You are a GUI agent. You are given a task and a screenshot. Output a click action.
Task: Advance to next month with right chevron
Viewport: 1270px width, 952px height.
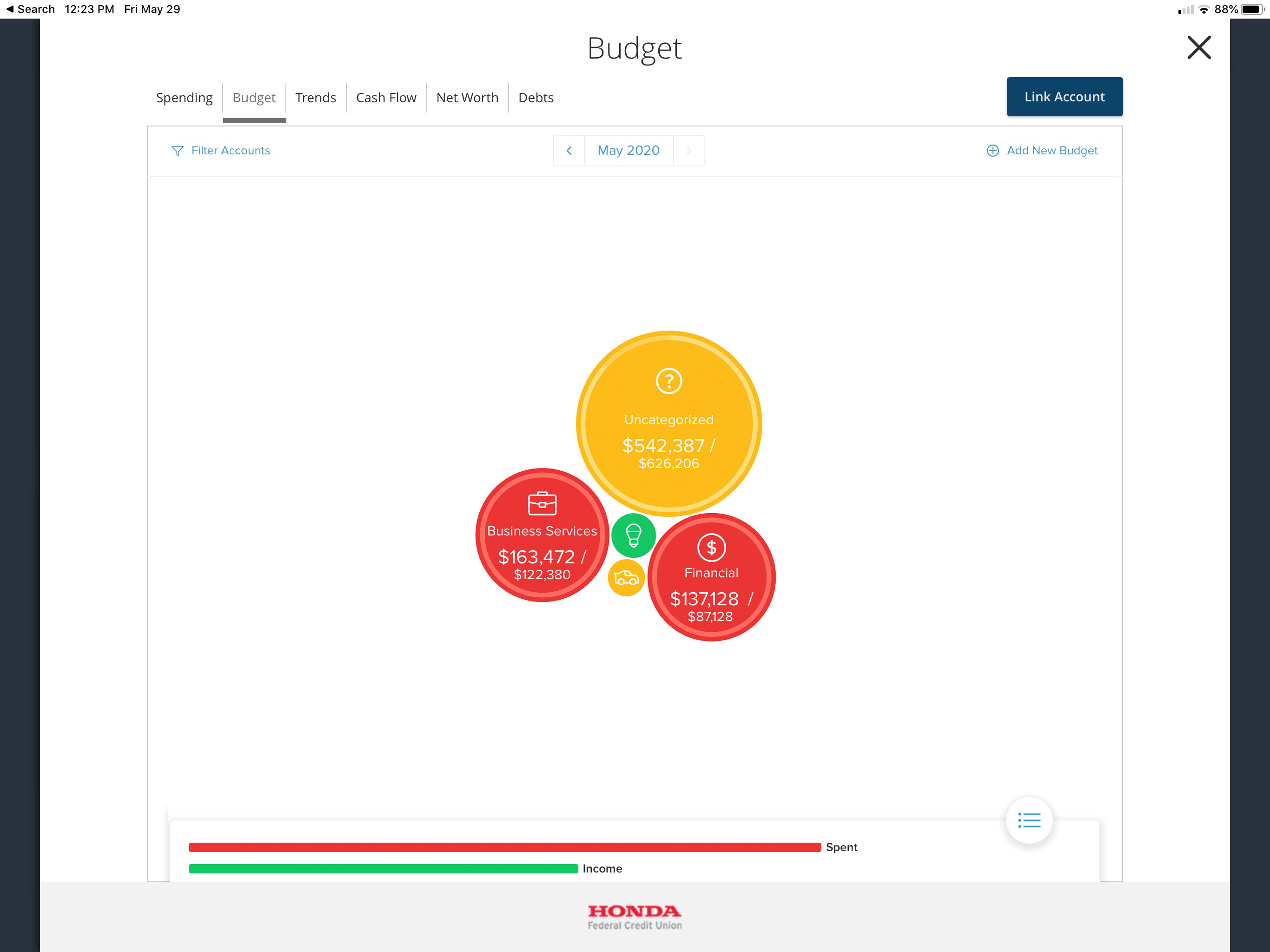(688, 151)
